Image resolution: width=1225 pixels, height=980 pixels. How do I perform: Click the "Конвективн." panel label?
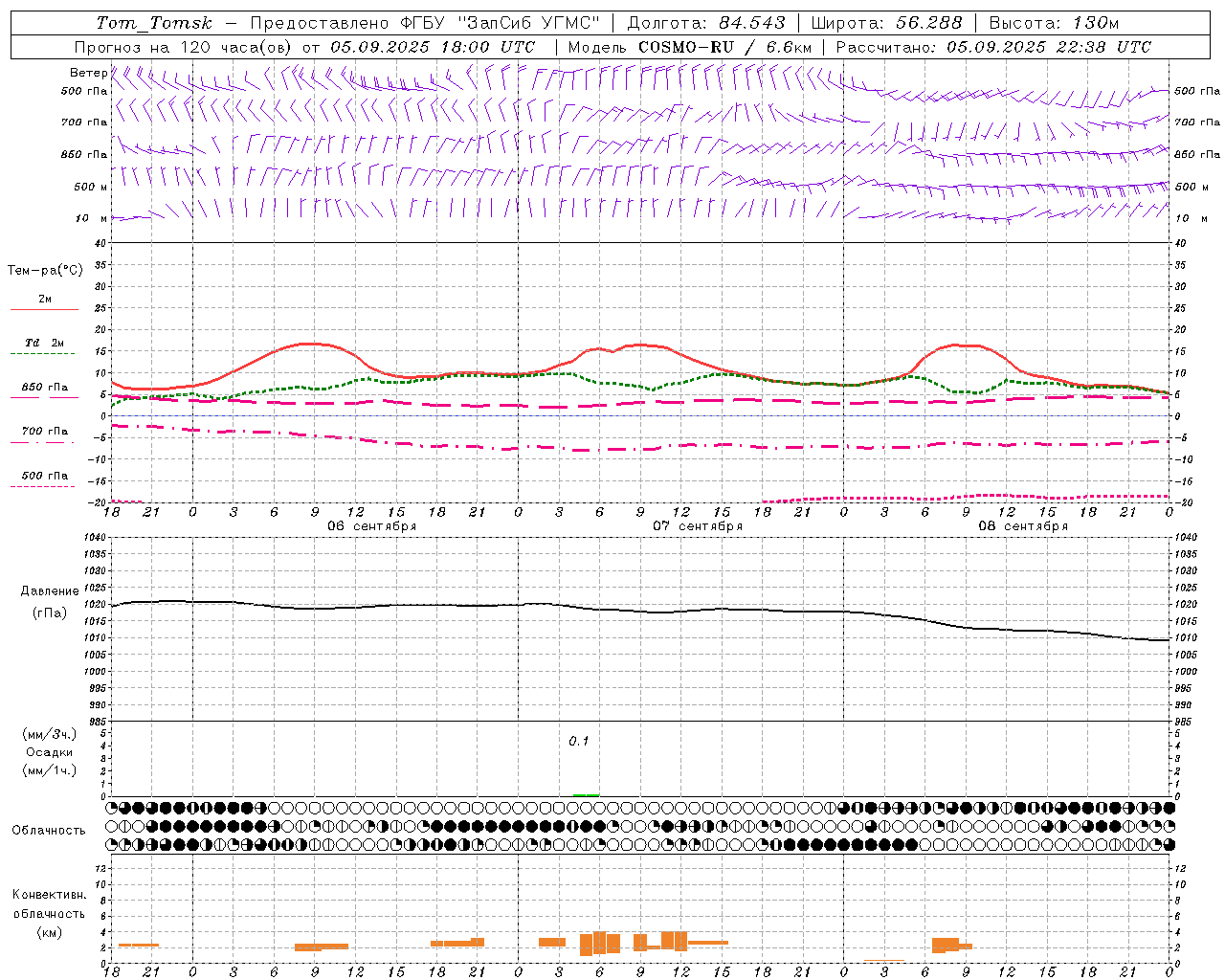pyautogui.click(x=49, y=895)
